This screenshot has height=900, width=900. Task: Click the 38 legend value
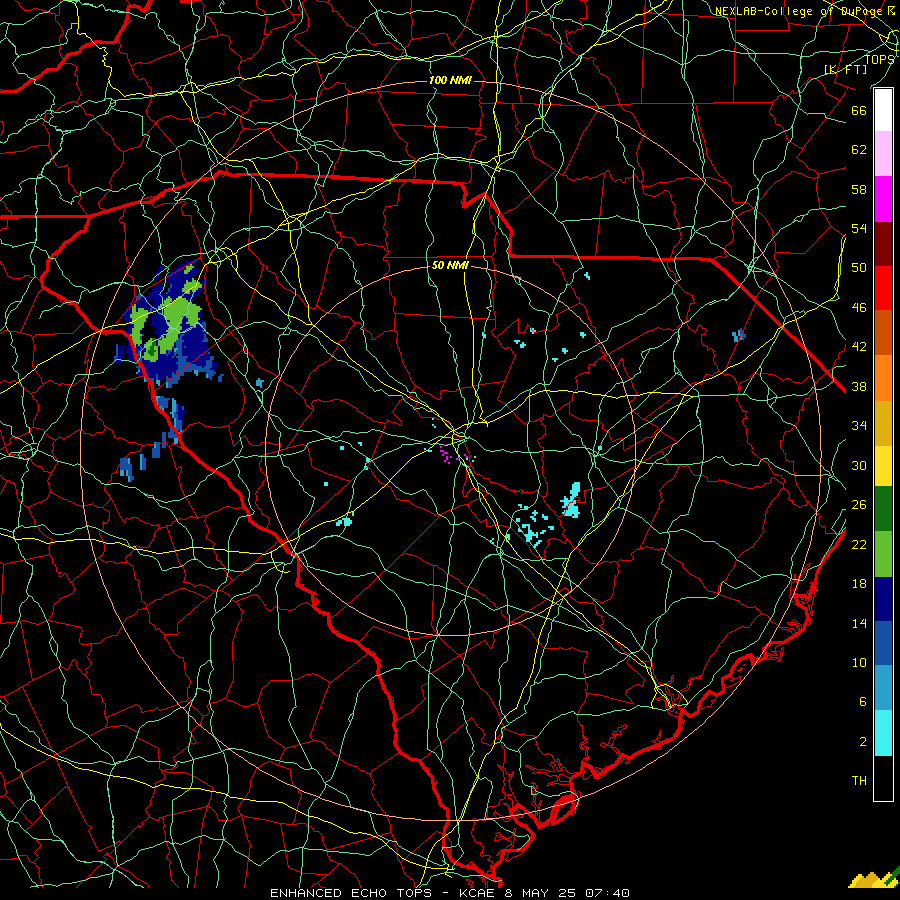click(859, 387)
